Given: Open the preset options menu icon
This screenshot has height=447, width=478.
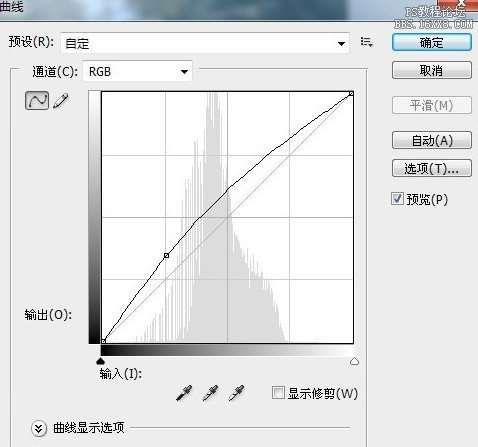Looking at the screenshot, I should tap(366, 42).
